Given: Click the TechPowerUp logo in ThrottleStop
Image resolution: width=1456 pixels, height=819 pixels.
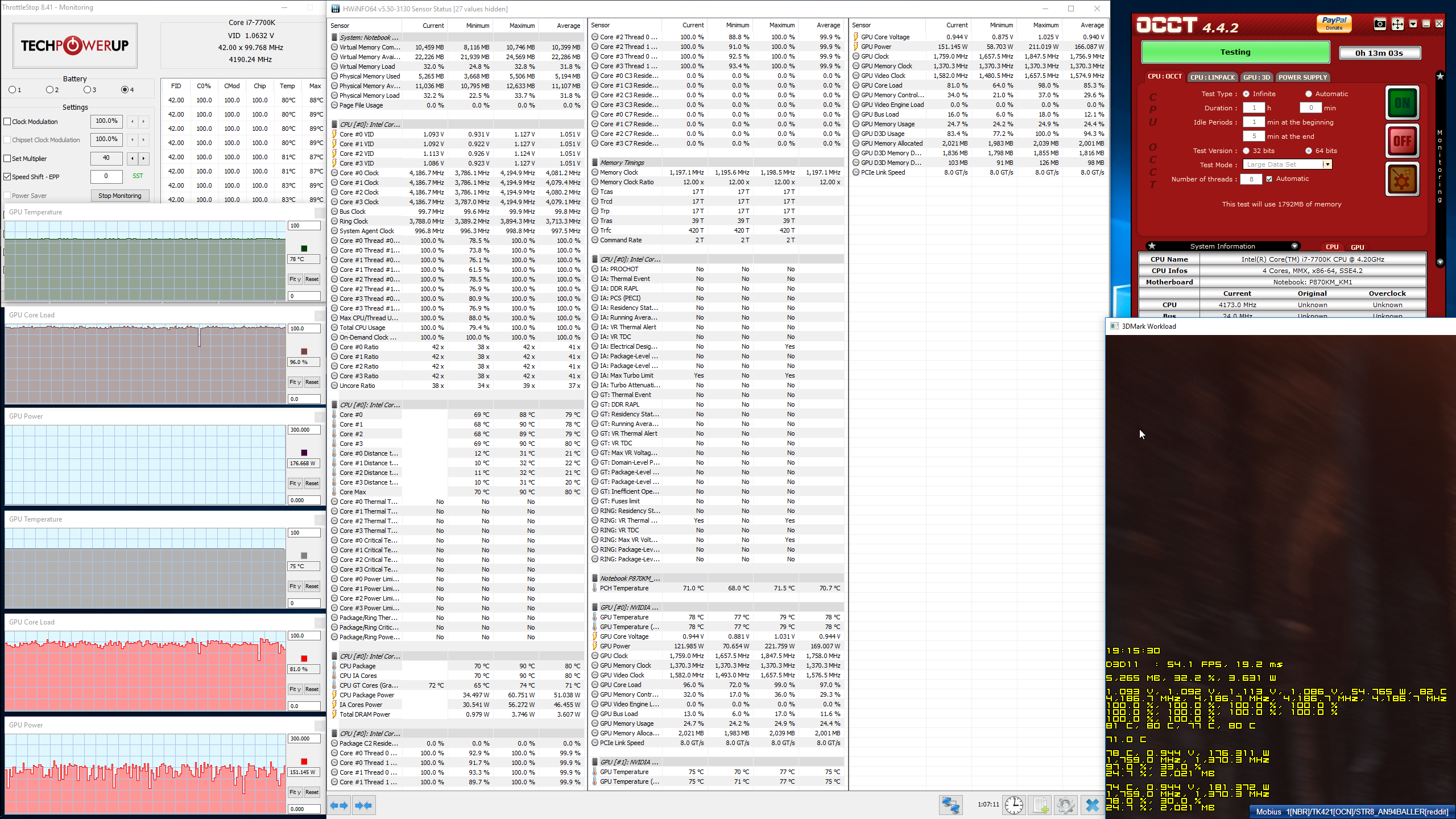Looking at the screenshot, I should click(75, 46).
